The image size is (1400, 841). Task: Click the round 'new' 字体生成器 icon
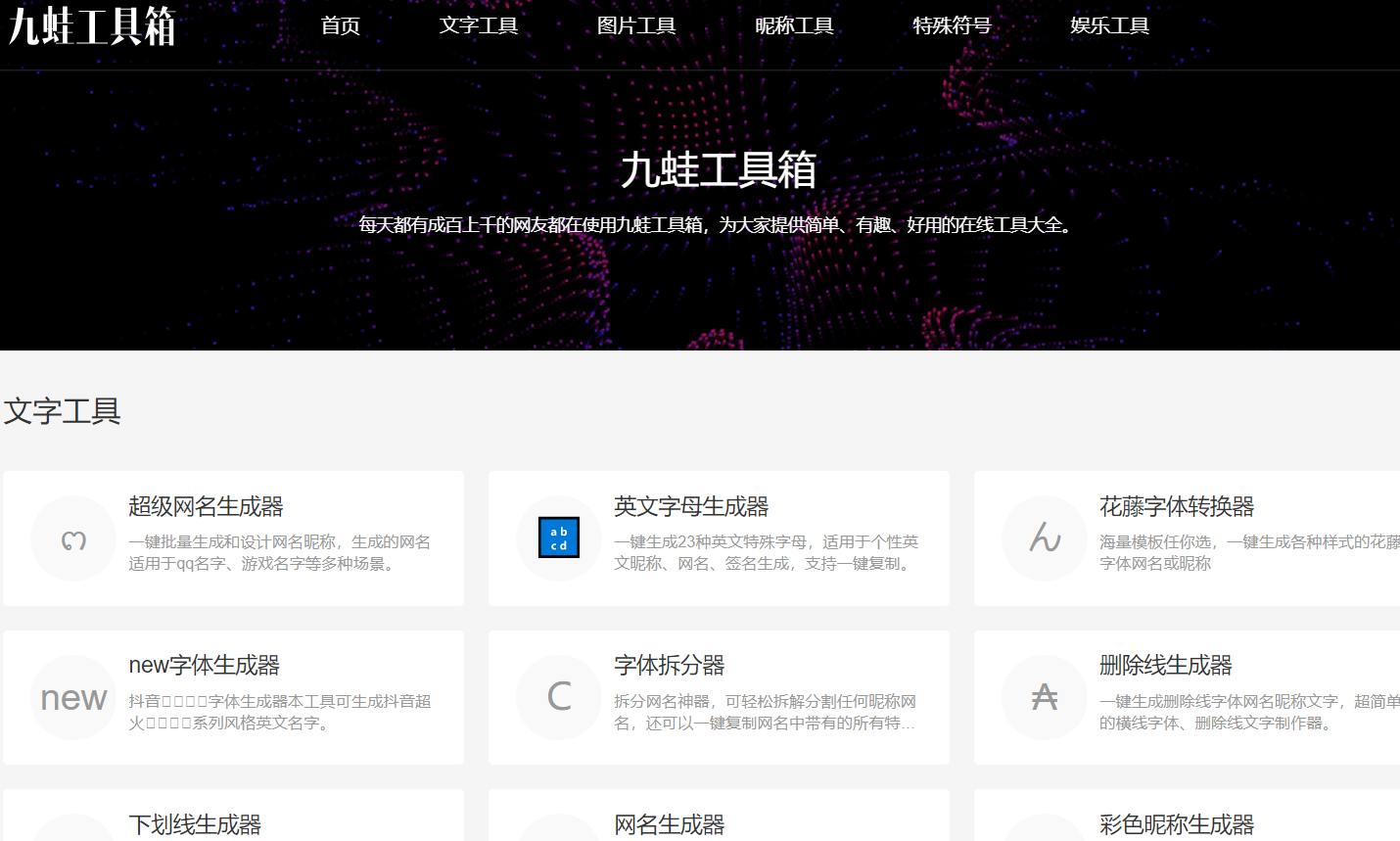pyautogui.click(x=73, y=698)
